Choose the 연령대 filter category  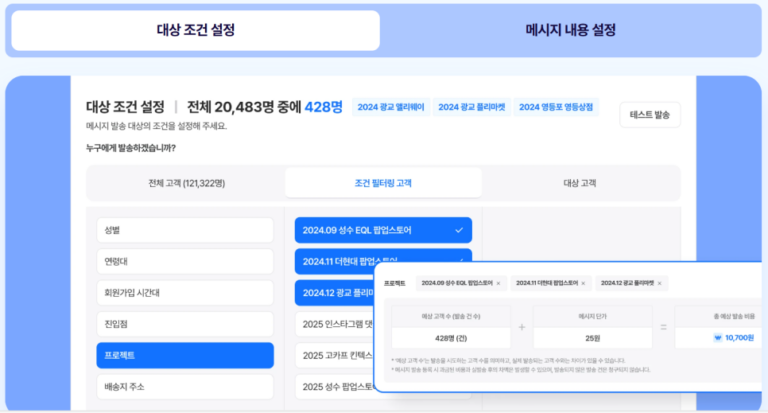pyautogui.click(x=185, y=262)
